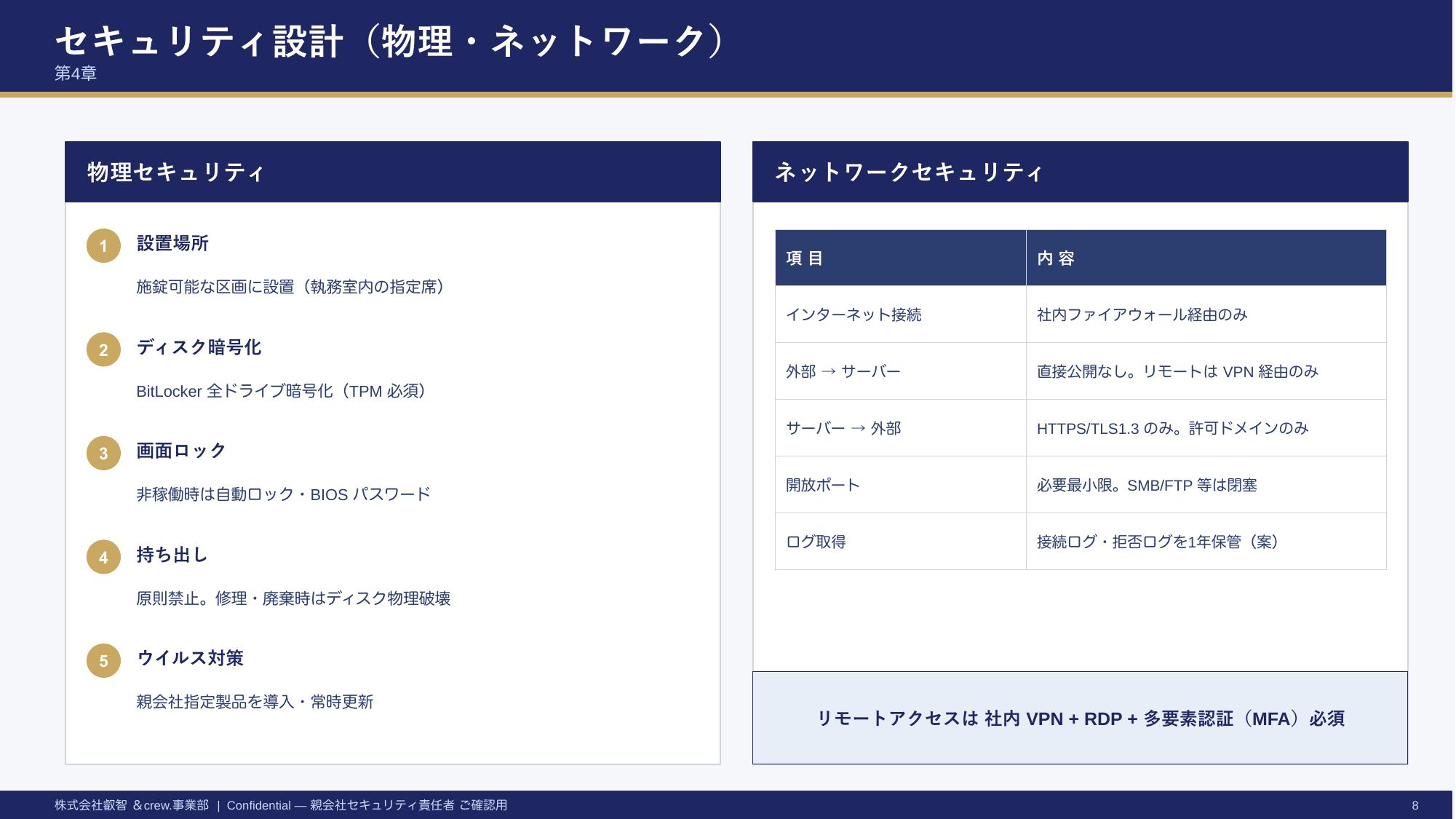1456x819 pixels.
Task: Select 直接公開なし。リモートは VPN 経由のみ cell
Action: point(1206,371)
